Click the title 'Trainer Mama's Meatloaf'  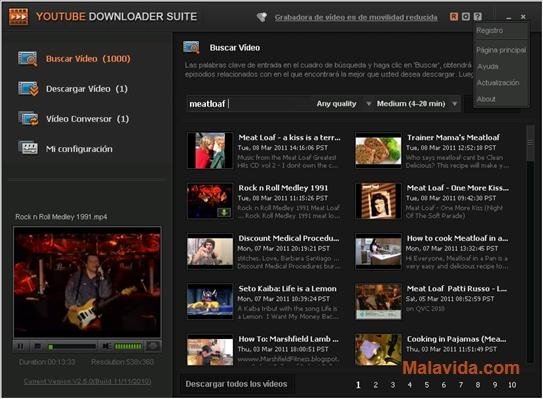(x=454, y=138)
